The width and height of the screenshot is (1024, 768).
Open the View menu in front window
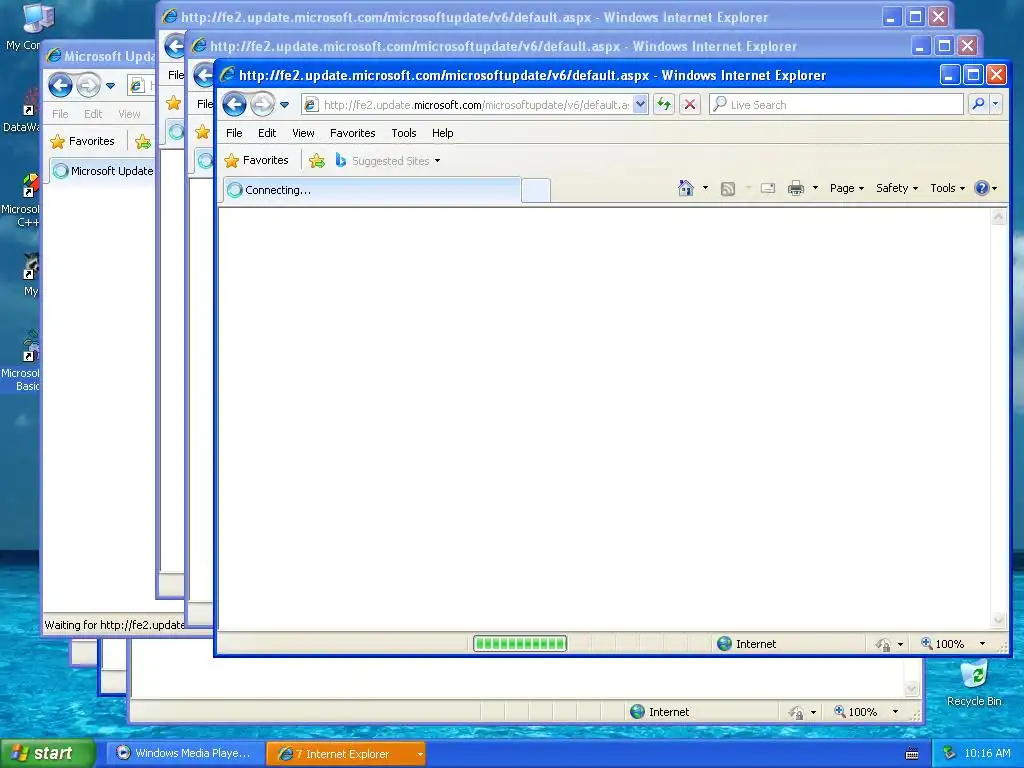click(303, 133)
